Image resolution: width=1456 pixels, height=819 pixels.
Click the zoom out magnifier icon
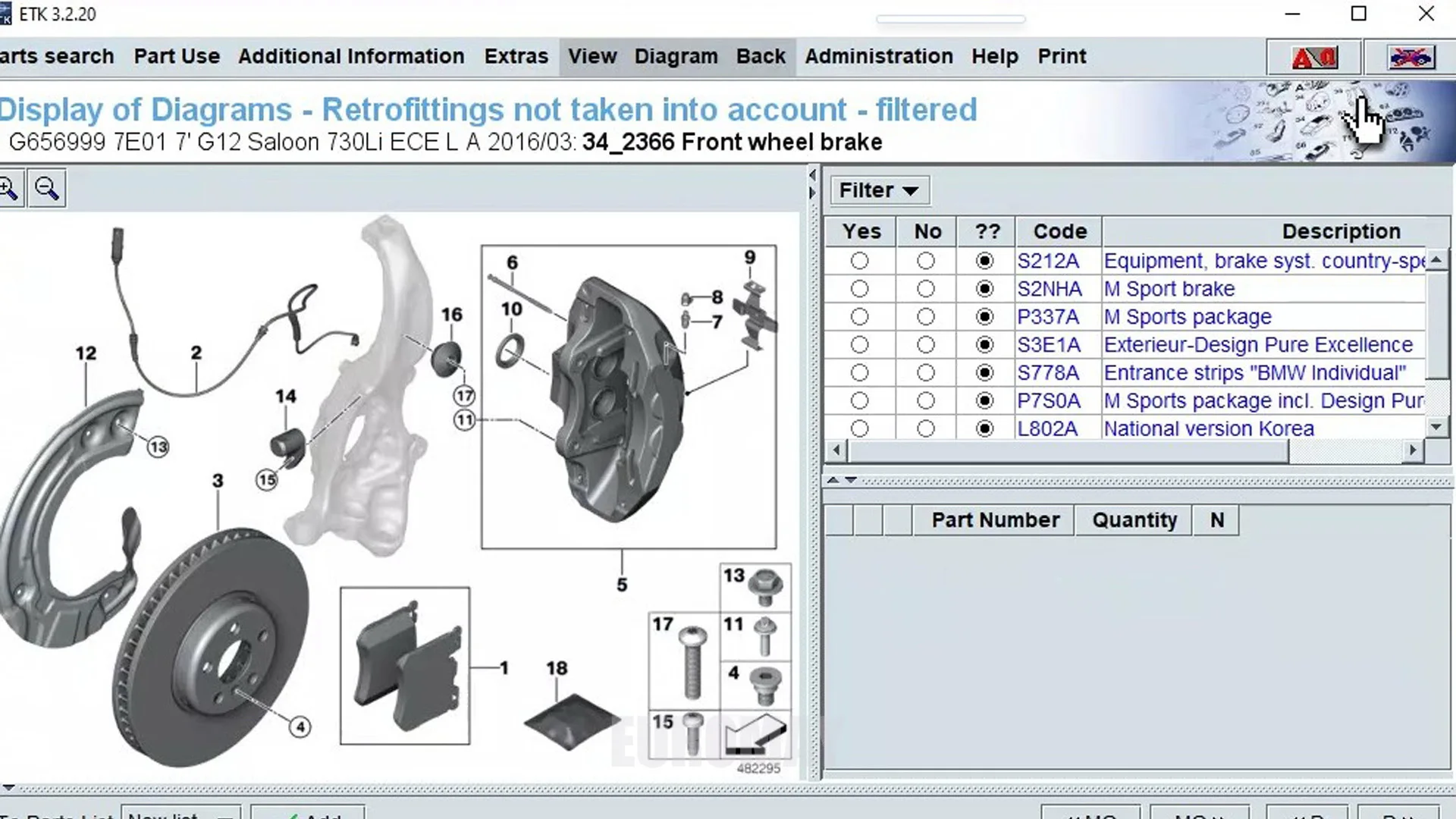tap(47, 188)
